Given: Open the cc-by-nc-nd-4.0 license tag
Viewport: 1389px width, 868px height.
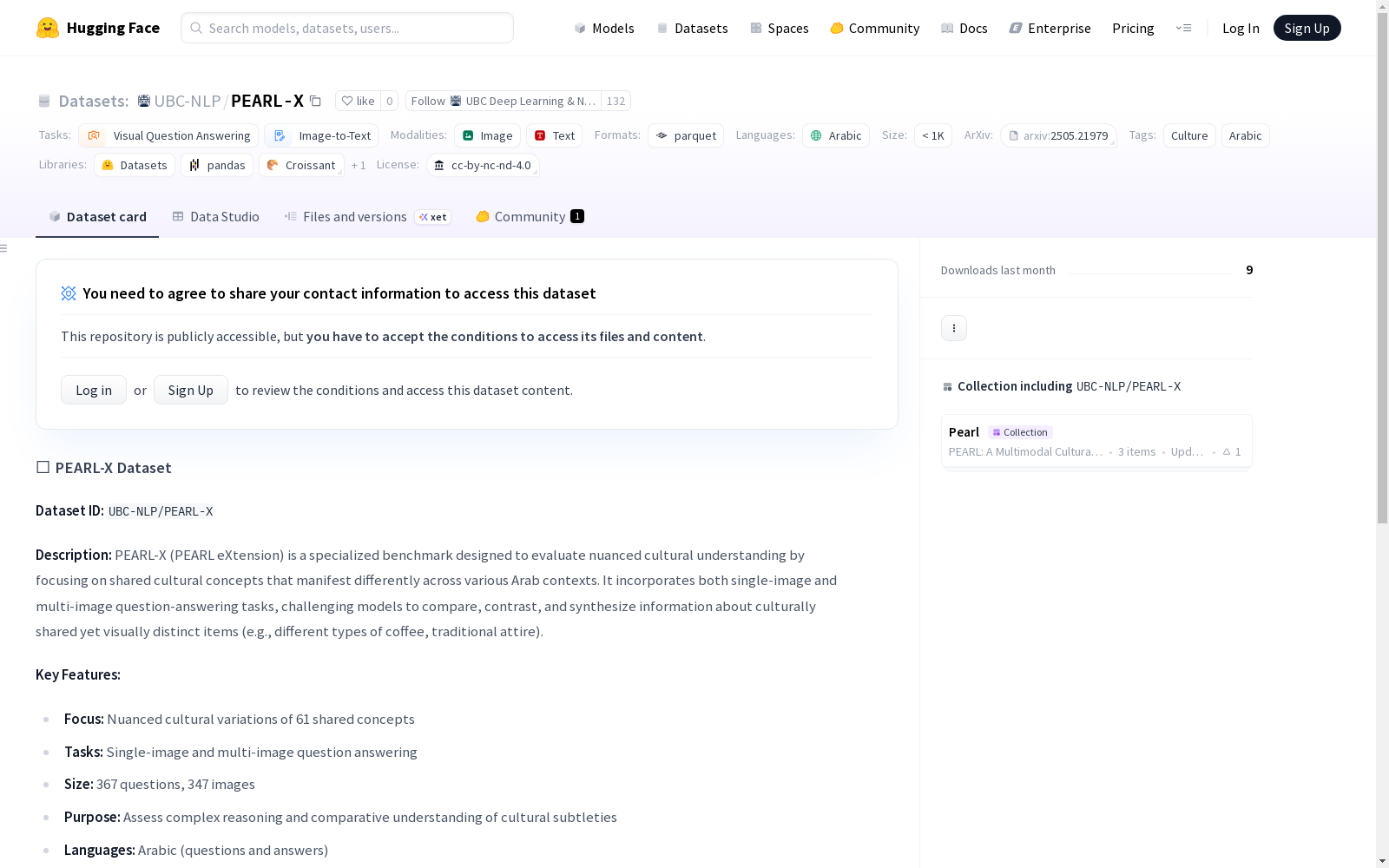Looking at the screenshot, I should tap(484, 165).
